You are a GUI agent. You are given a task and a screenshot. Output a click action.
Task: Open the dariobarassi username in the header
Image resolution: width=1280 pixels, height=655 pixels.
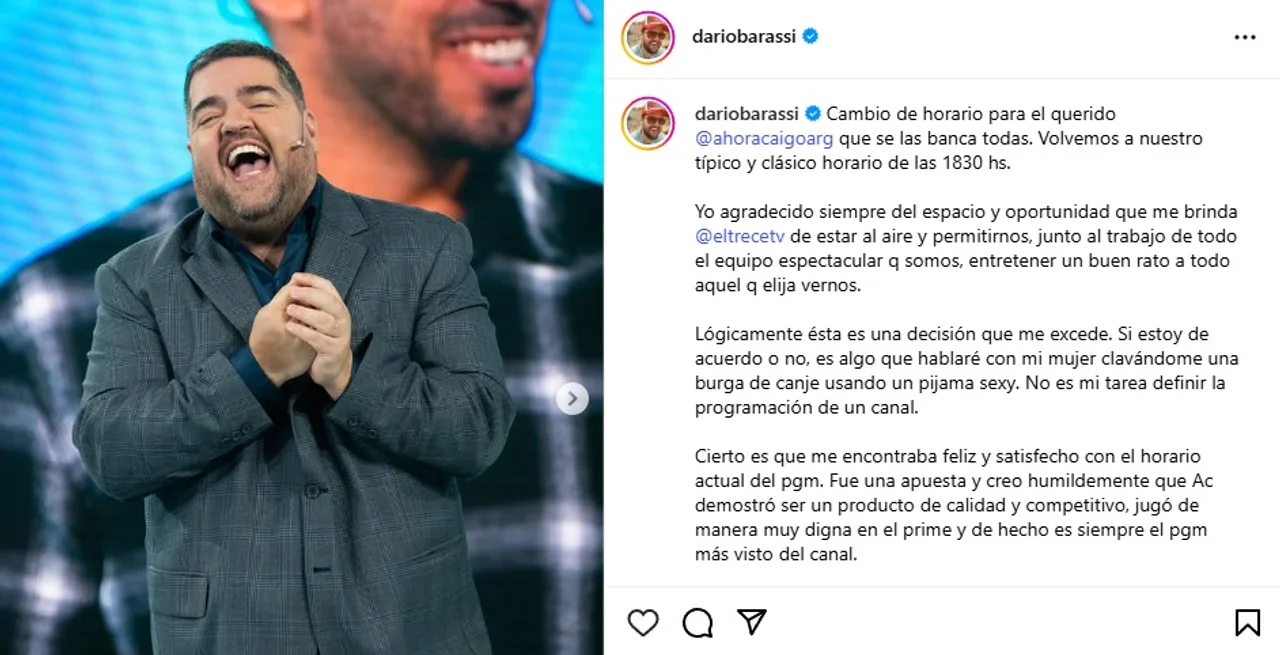pos(744,36)
